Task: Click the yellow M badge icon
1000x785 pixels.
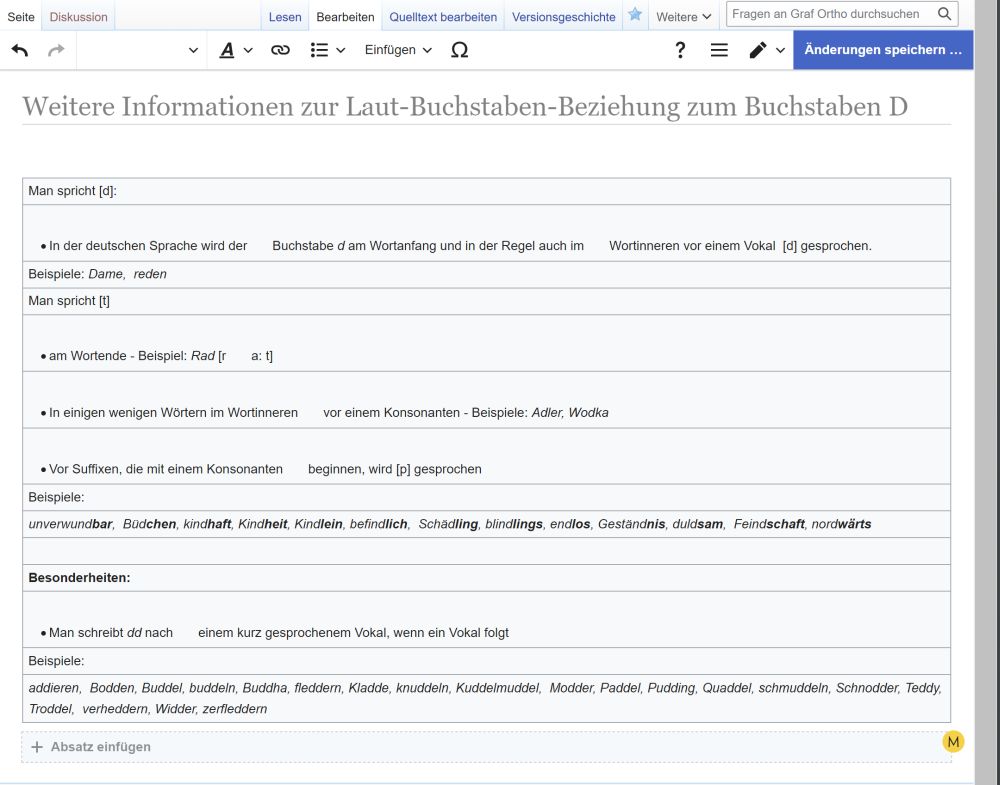Action: (953, 741)
